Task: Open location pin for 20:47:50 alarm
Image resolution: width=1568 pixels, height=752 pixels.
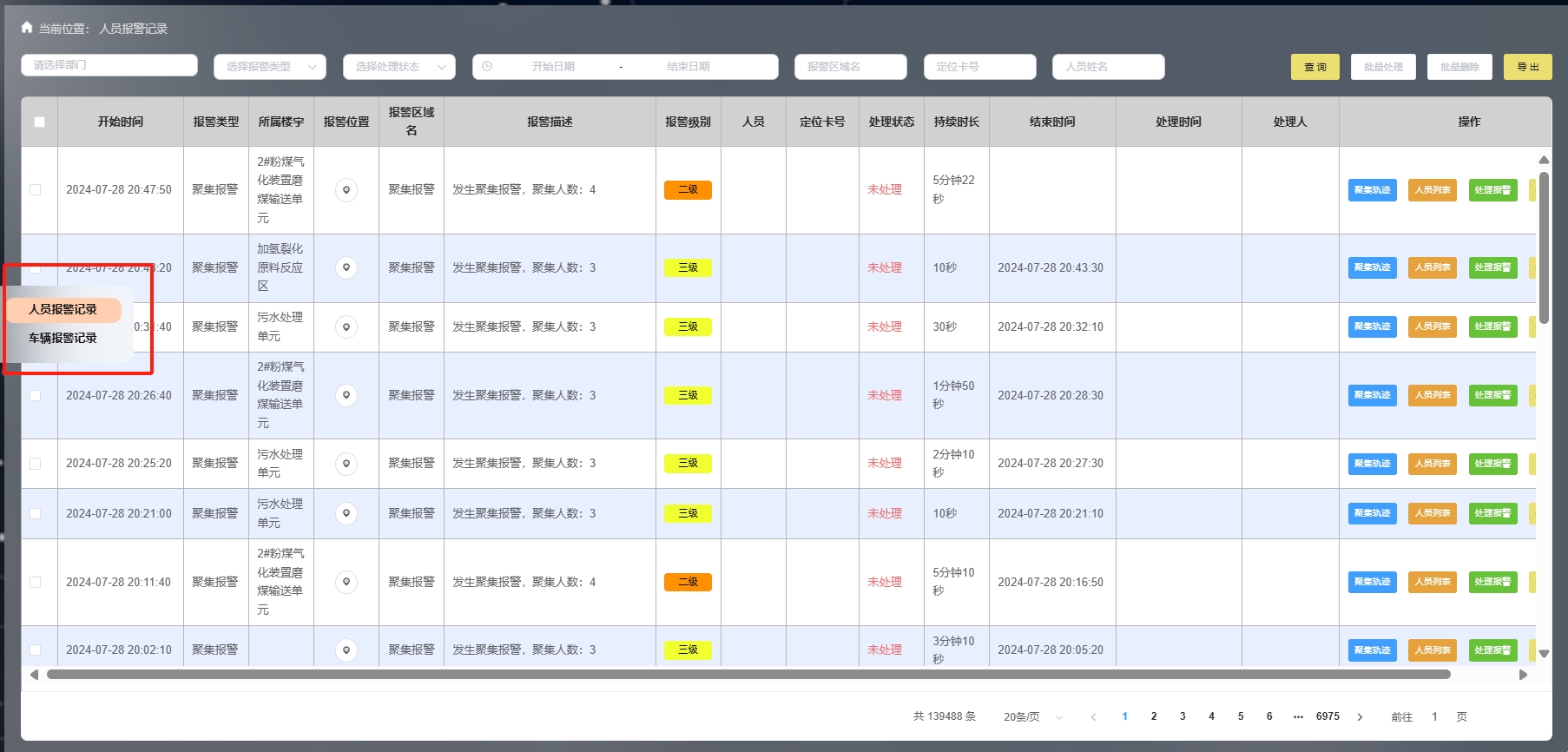Action: pyautogui.click(x=346, y=190)
